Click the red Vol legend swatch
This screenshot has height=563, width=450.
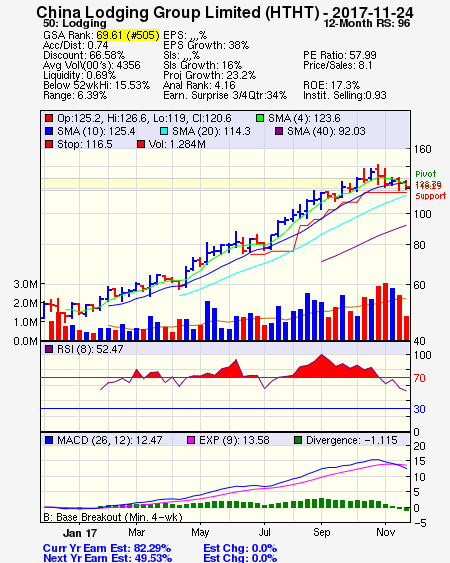tap(141, 144)
